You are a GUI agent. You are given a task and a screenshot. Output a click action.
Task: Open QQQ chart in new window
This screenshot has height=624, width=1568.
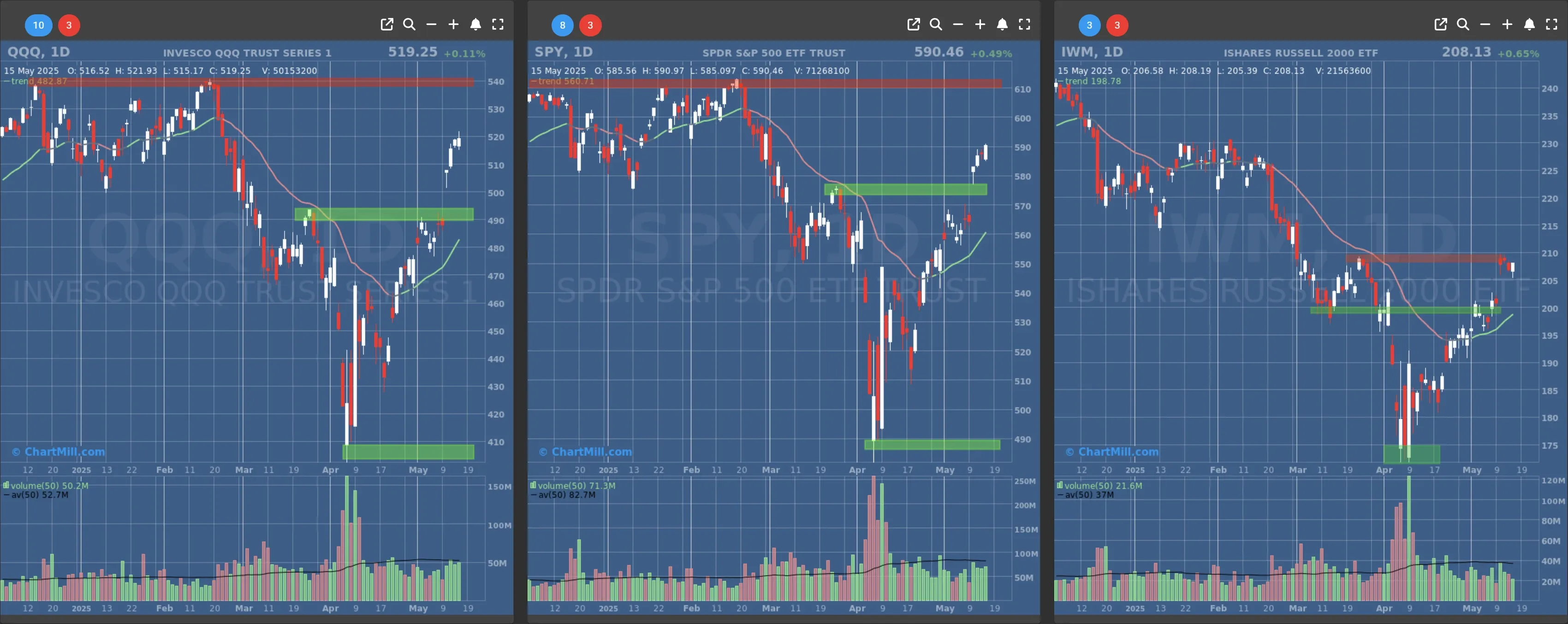[386, 24]
